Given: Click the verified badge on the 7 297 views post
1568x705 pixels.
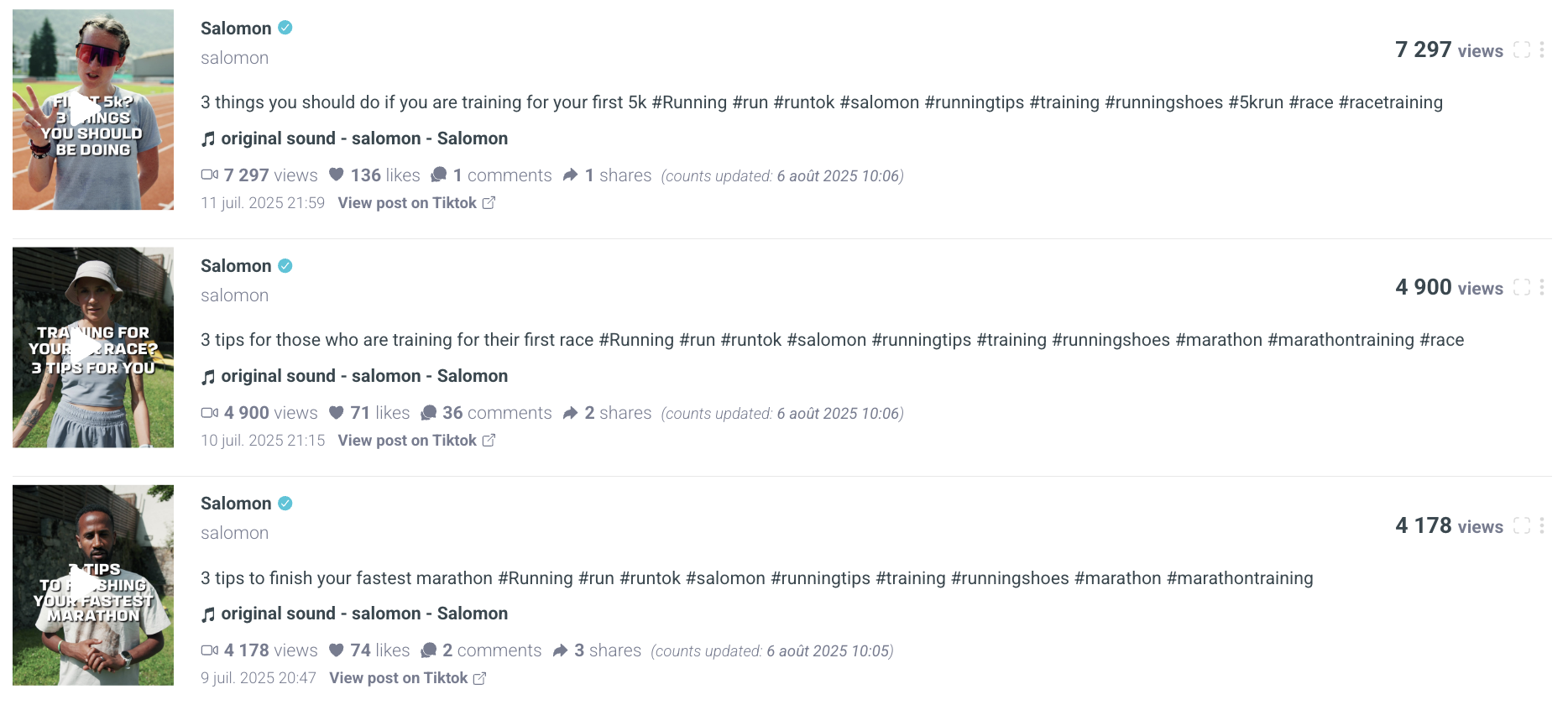Looking at the screenshot, I should point(285,28).
